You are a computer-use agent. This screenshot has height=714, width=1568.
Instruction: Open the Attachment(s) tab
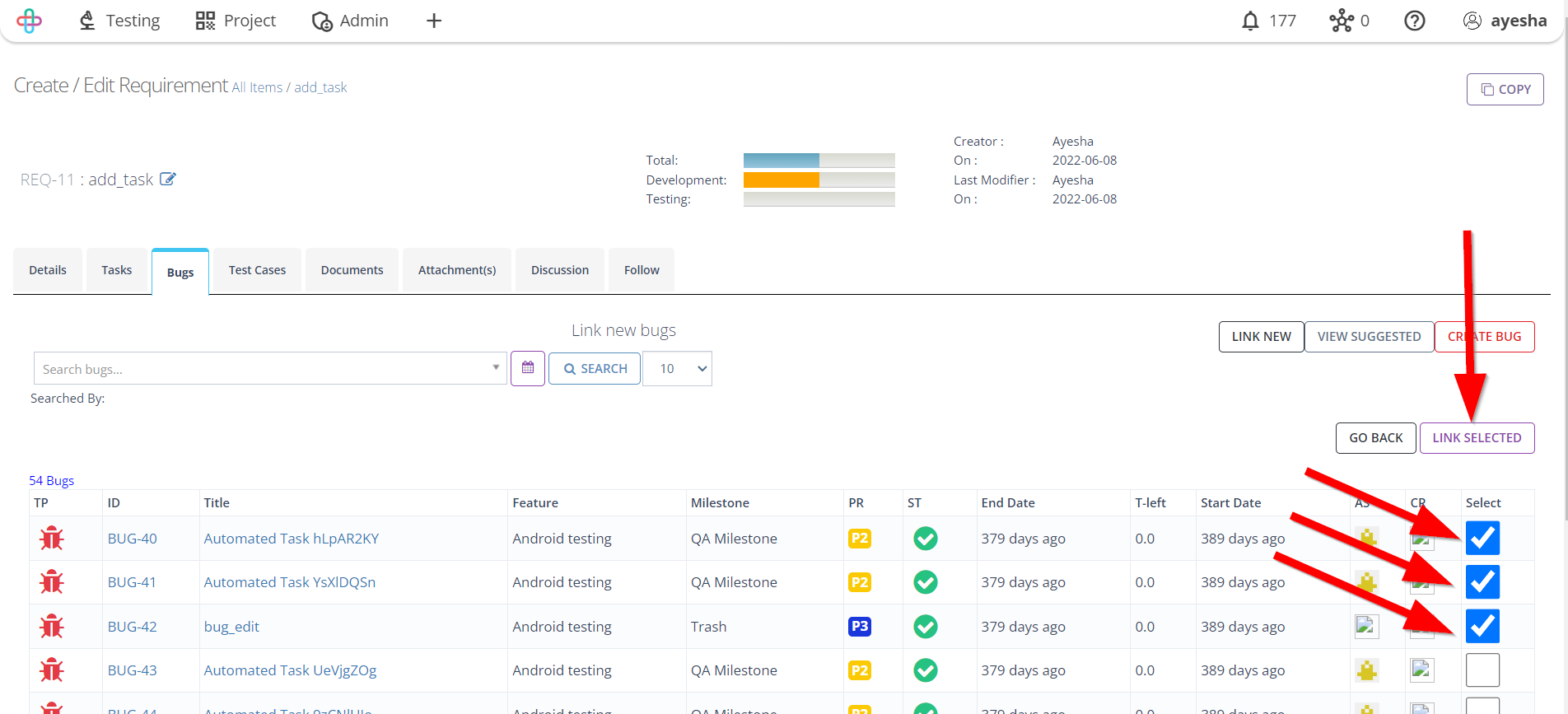coord(457,270)
